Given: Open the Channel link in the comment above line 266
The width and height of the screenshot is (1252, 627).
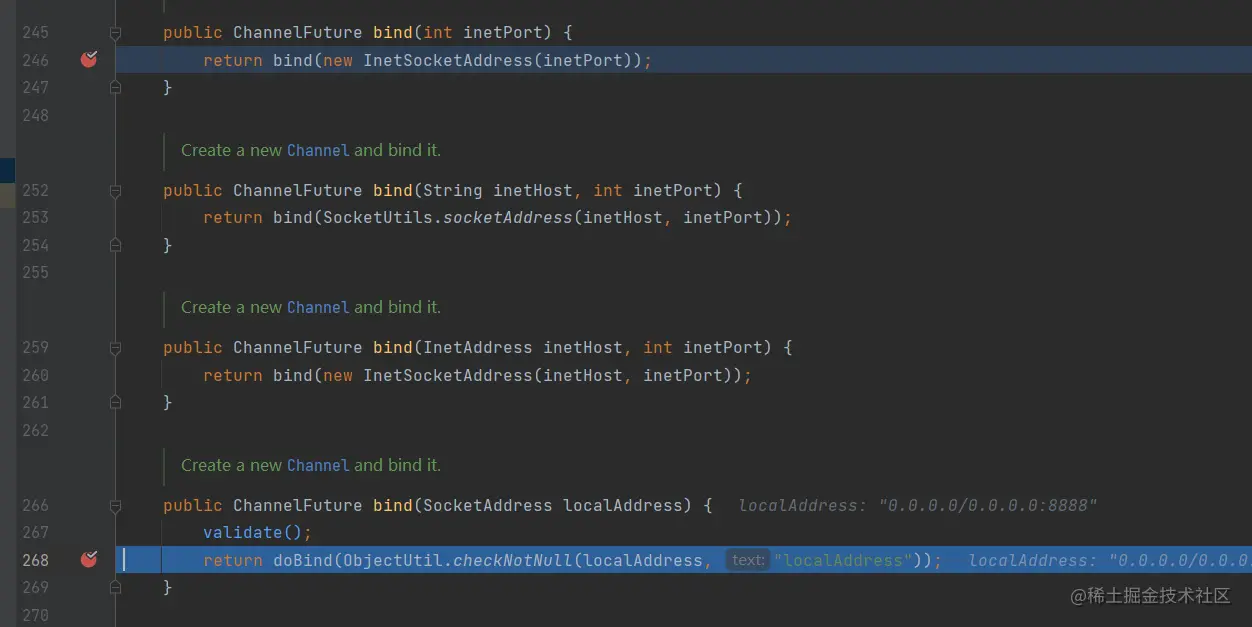Looking at the screenshot, I should tap(318, 465).
